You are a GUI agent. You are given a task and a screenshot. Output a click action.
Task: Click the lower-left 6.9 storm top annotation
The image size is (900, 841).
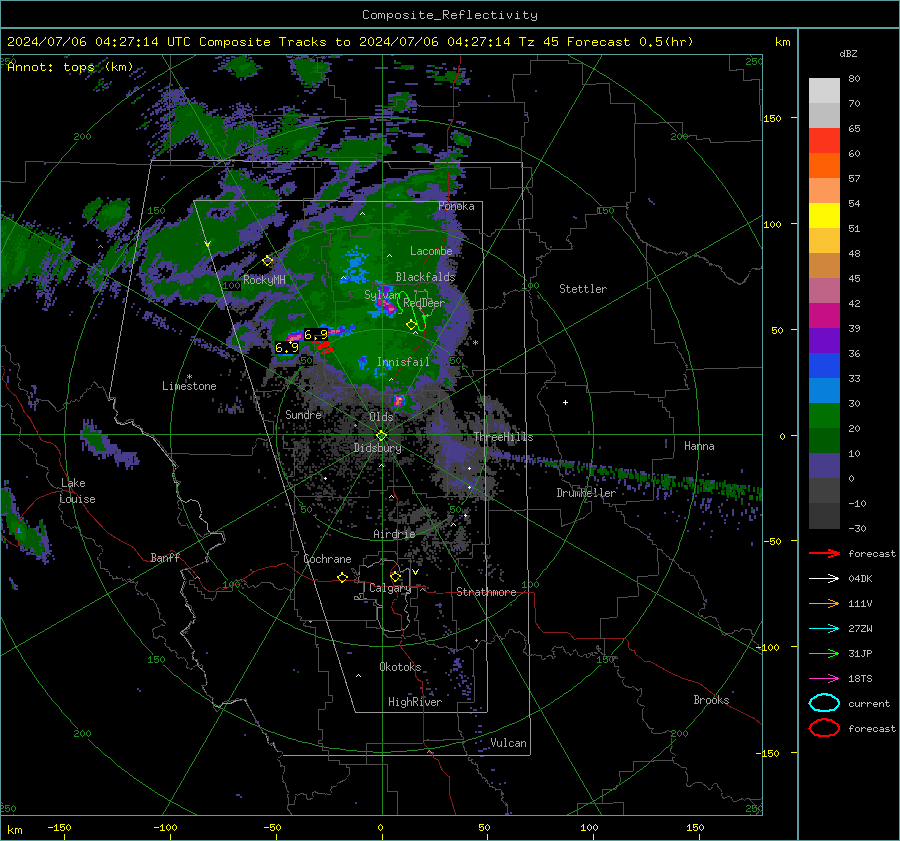click(287, 347)
